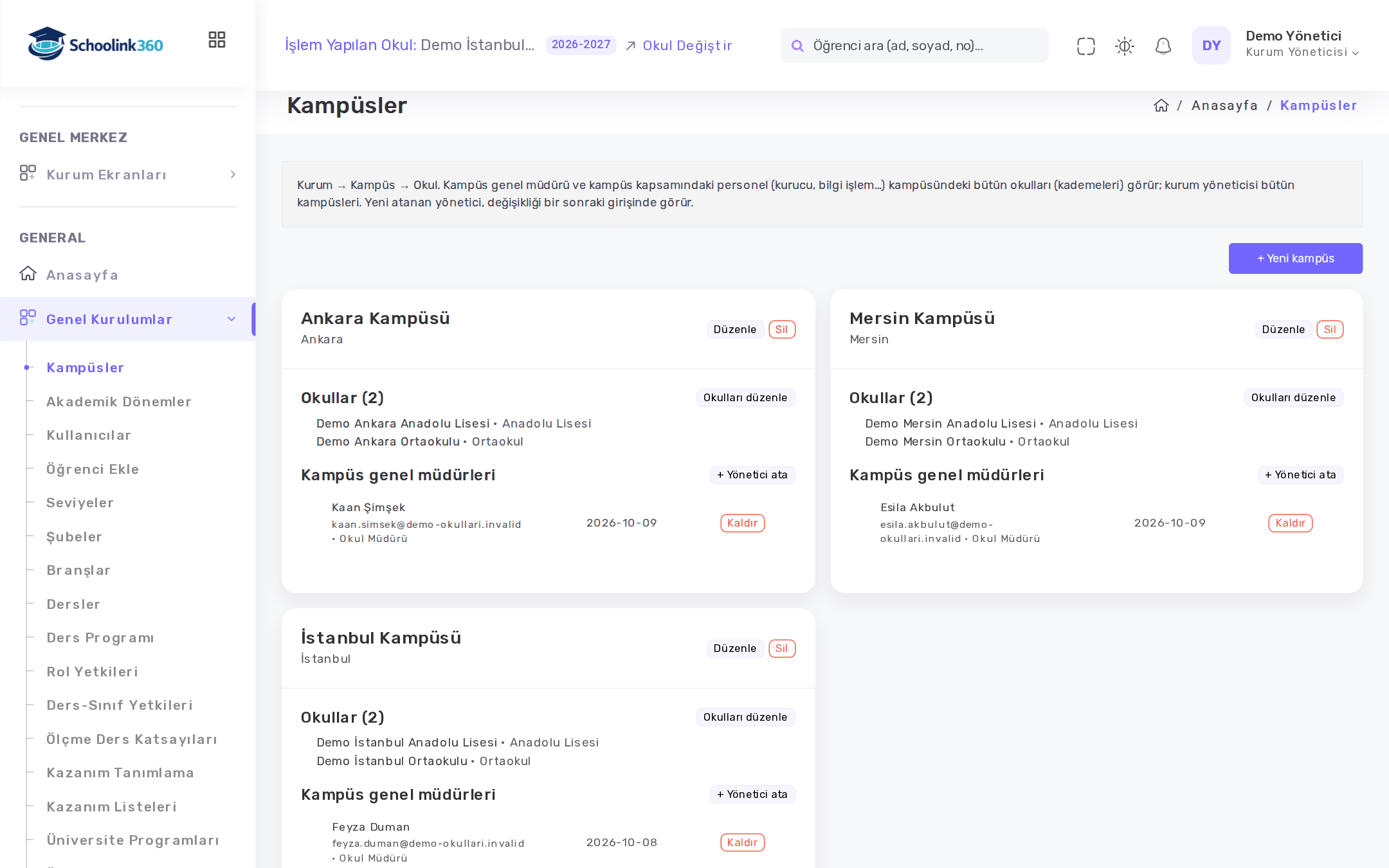Open Akademik Dönemler from the sidebar

119,402
